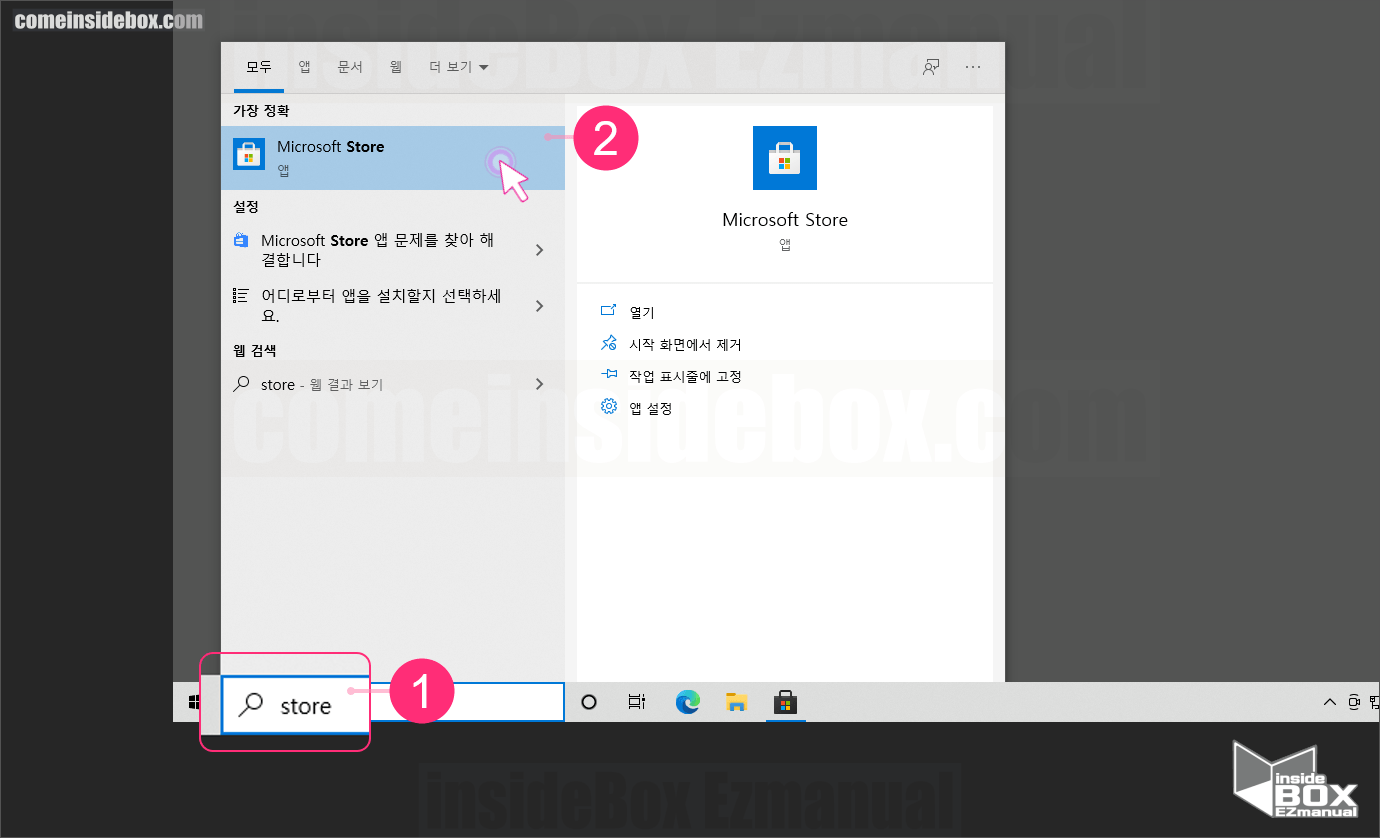This screenshot has width=1380, height=838.
Task: Click the Microsoft Store title in preview pane
Action: click(x=785, y=220)
